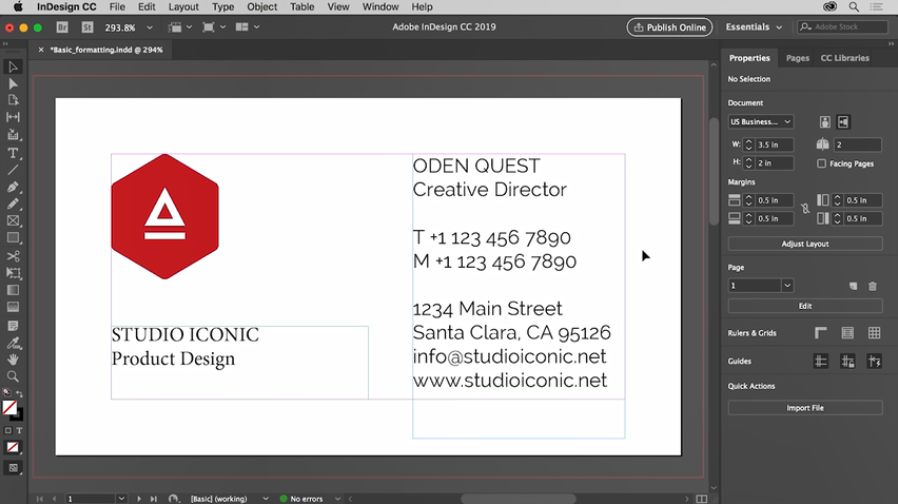The height and width of the screenshot is (504, 898).
Task: Show document grid icon in Rulers & Grids
Action: point(874,333)
